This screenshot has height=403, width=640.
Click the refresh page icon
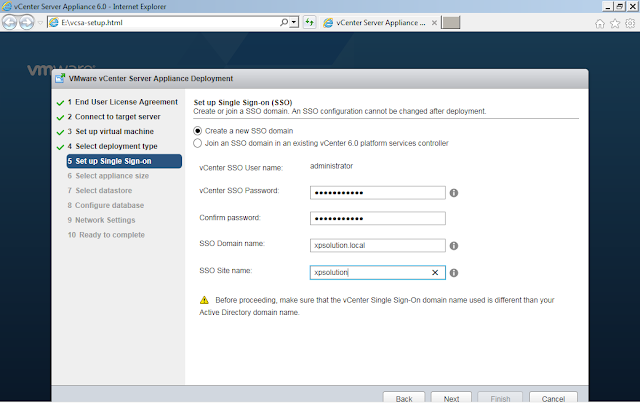coord(310,22)
